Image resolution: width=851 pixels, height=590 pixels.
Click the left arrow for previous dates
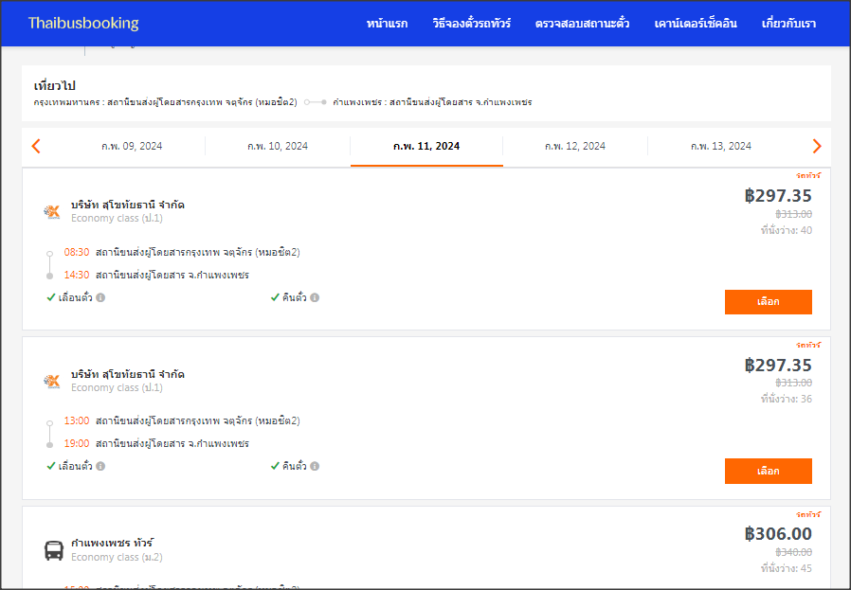coord(36,146)
